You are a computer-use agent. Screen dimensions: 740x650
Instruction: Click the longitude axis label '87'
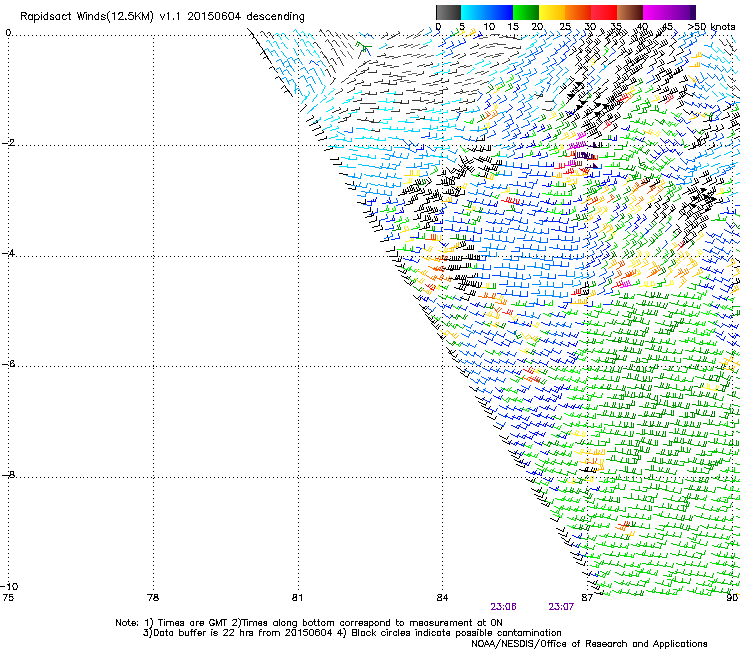pyautogui.click(x=587, y=598)
